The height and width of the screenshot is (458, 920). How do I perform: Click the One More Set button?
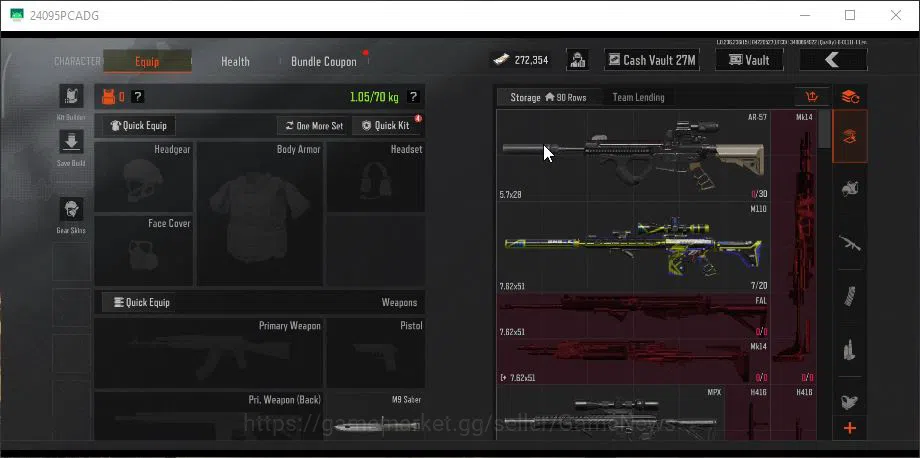(x=314, y=125)
